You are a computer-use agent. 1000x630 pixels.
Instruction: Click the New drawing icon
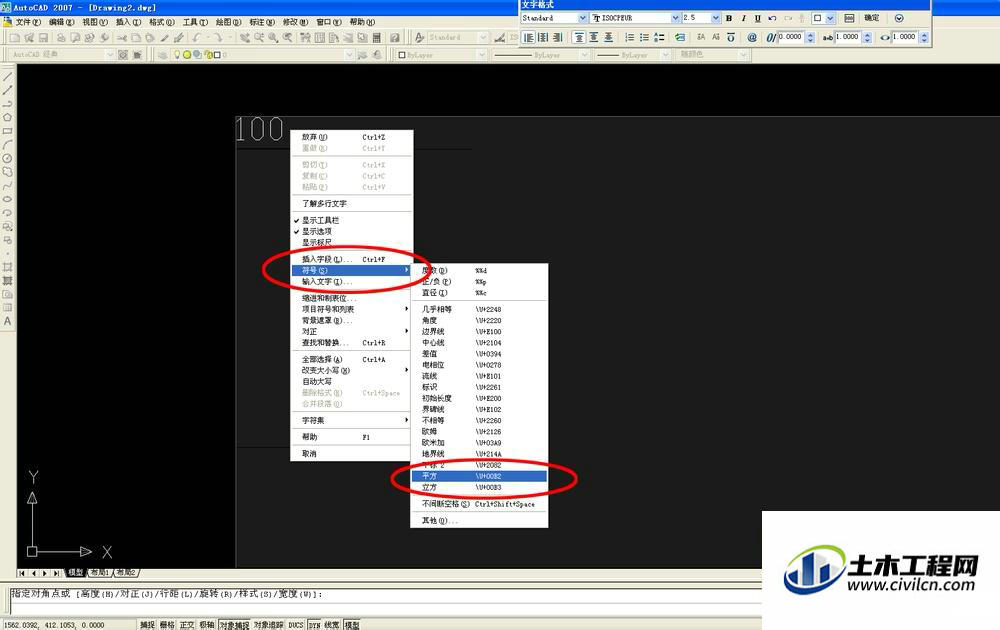click(x=15, y=38)
